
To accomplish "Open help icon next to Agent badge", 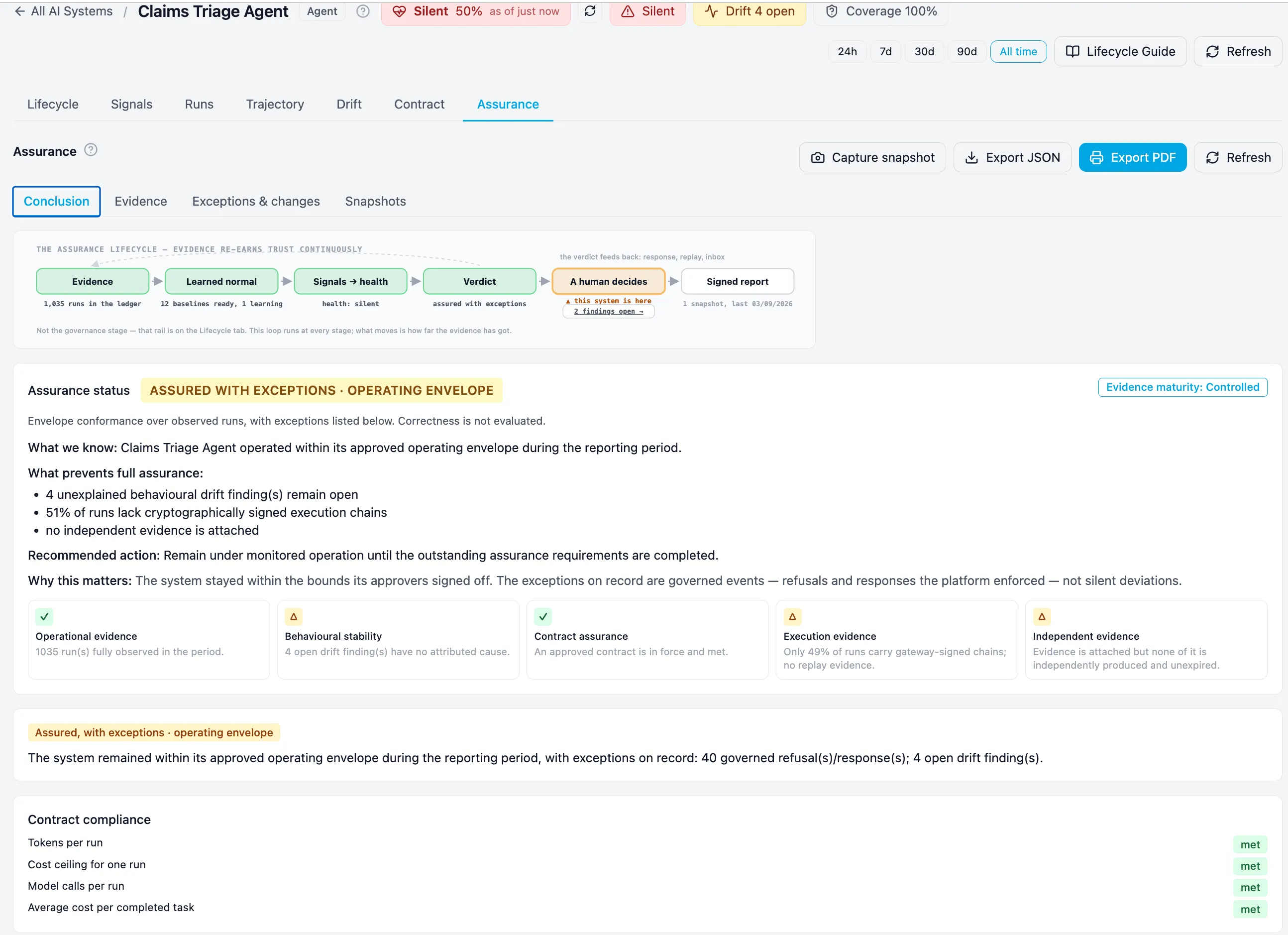I will 363,11.
